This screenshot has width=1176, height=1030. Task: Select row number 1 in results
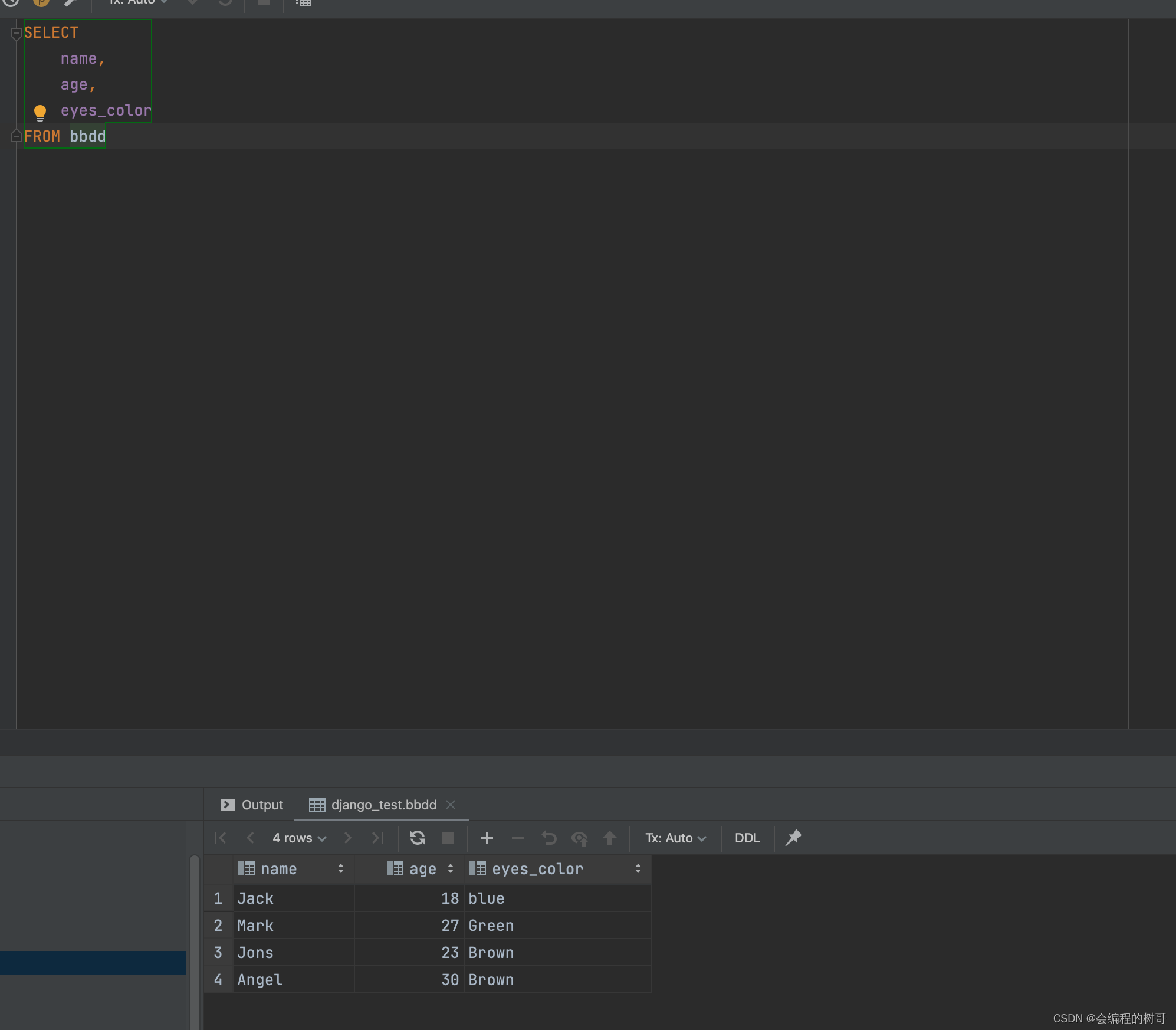(218, 898)
